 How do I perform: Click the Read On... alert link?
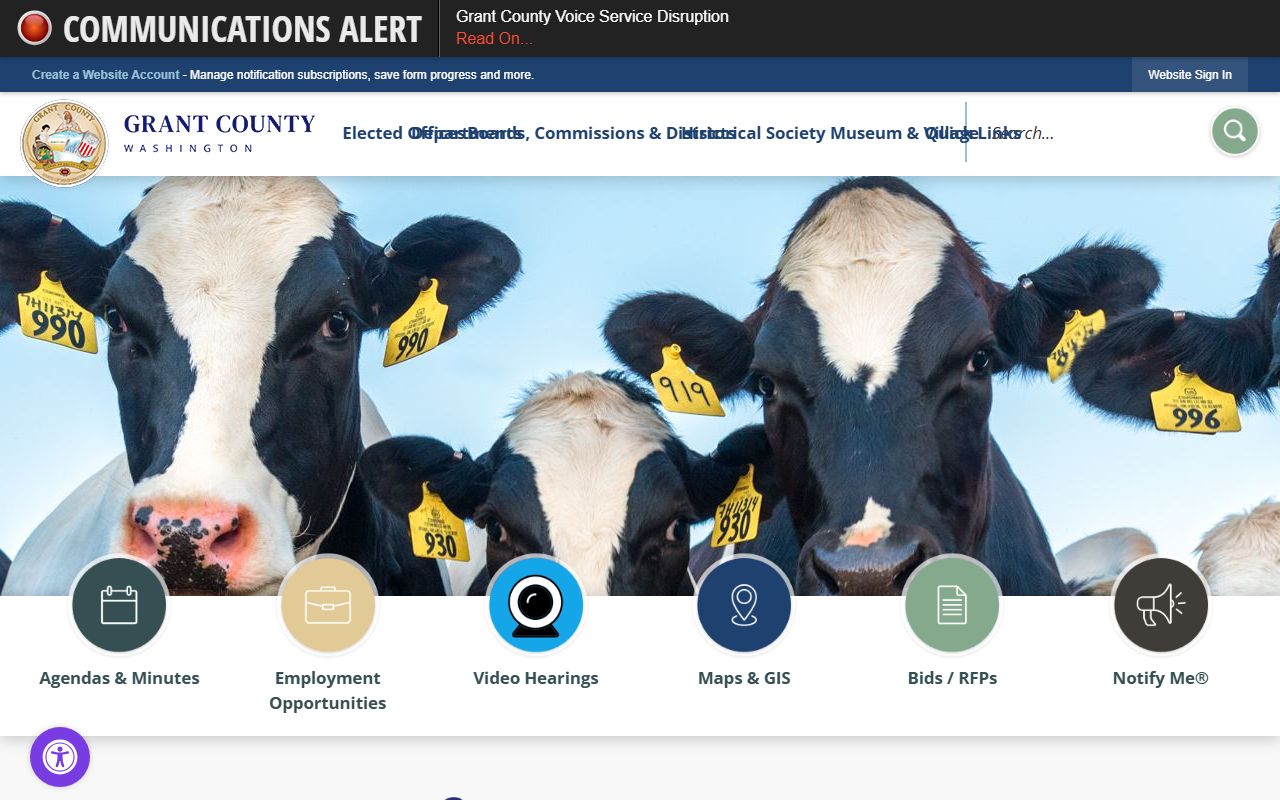[494, 39]
